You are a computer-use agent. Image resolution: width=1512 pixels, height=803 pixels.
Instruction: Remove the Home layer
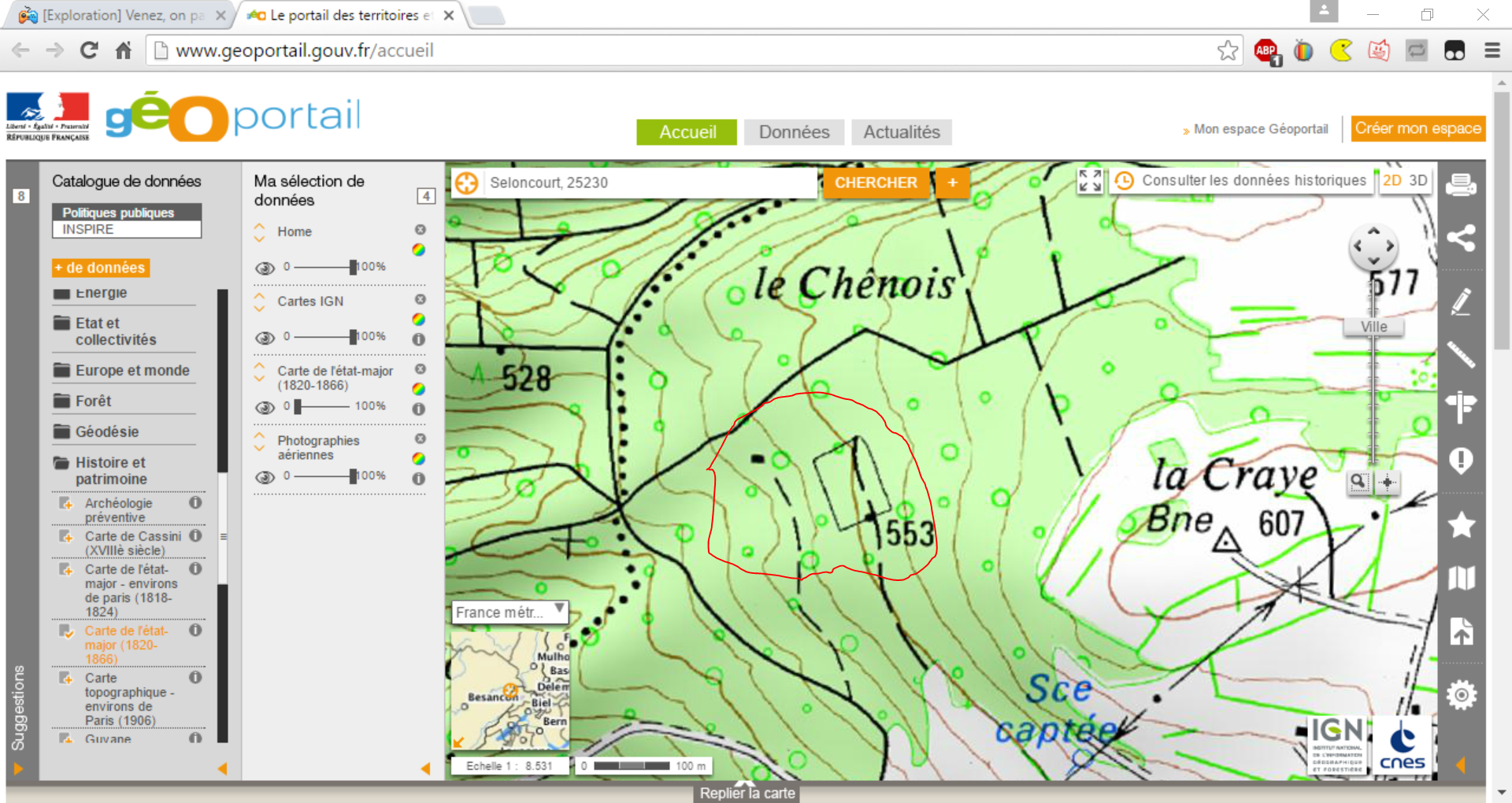[x=421, y=230]
